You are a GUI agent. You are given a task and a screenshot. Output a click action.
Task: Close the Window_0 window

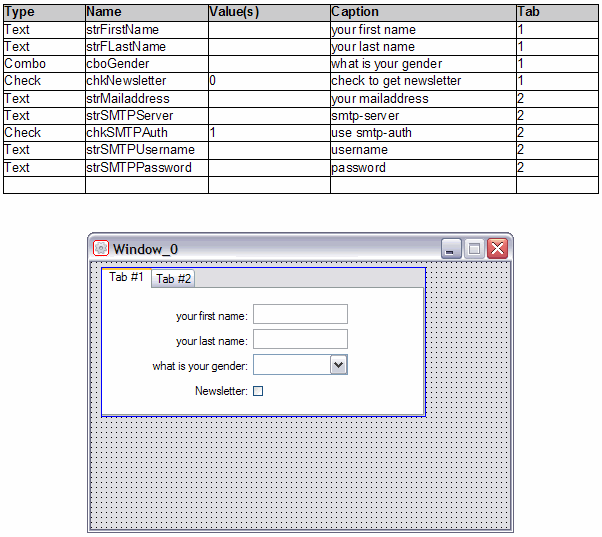498,248
